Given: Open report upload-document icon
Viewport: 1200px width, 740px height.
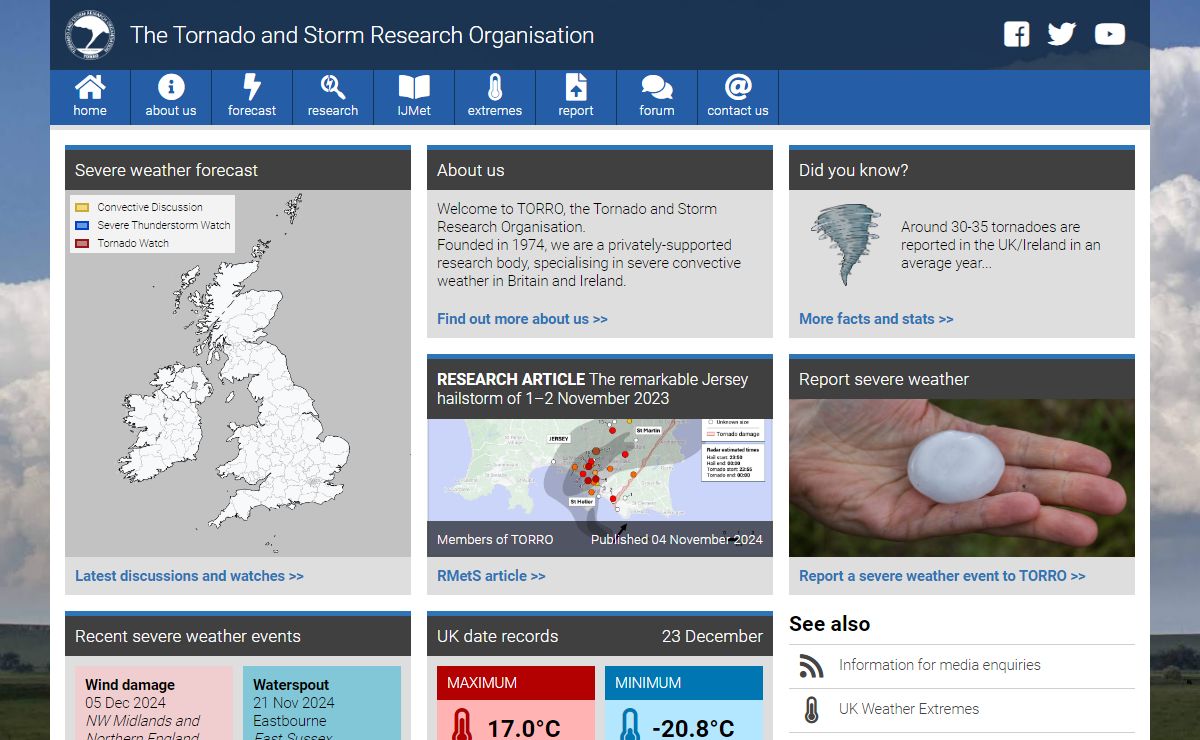Looking at the screenshot, I should click(576, 87).
